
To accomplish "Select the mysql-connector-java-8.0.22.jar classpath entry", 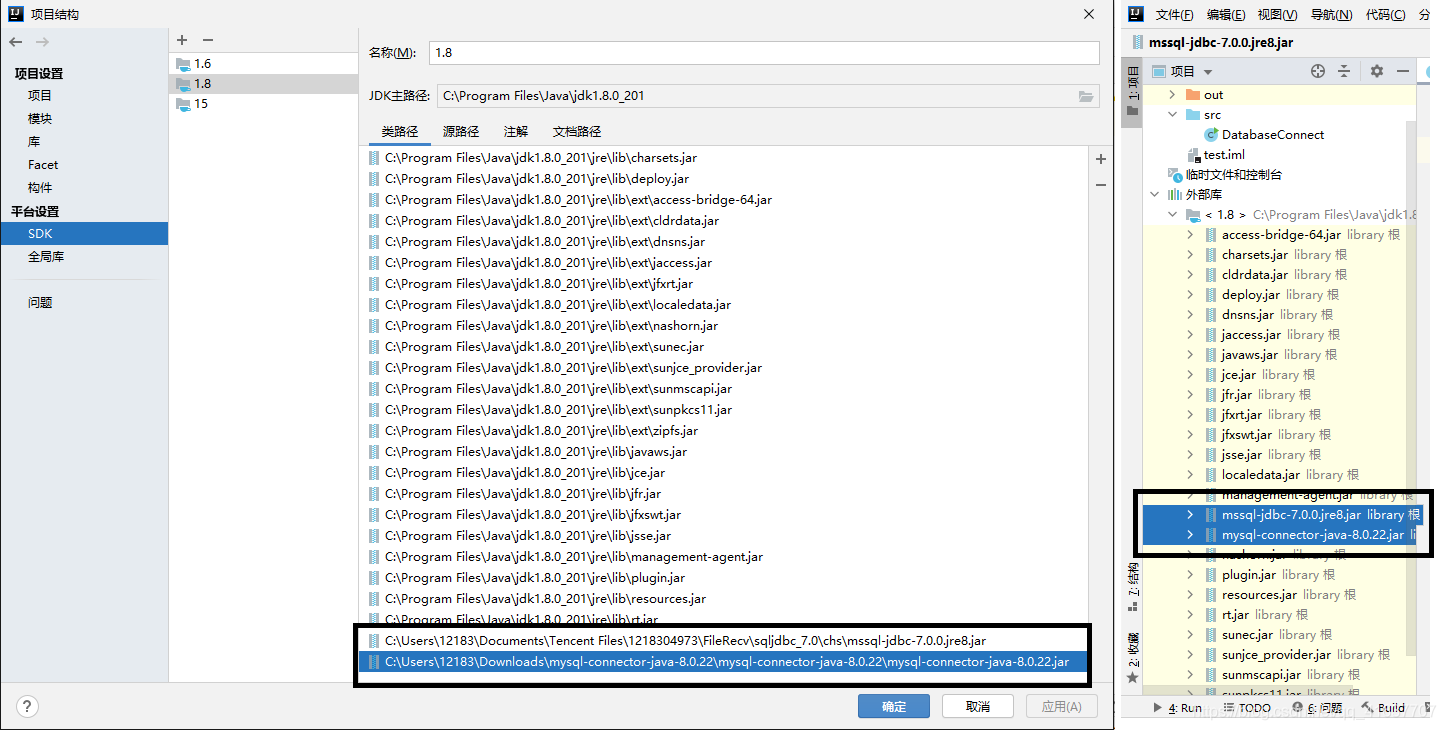I will (x=723, y=662).
